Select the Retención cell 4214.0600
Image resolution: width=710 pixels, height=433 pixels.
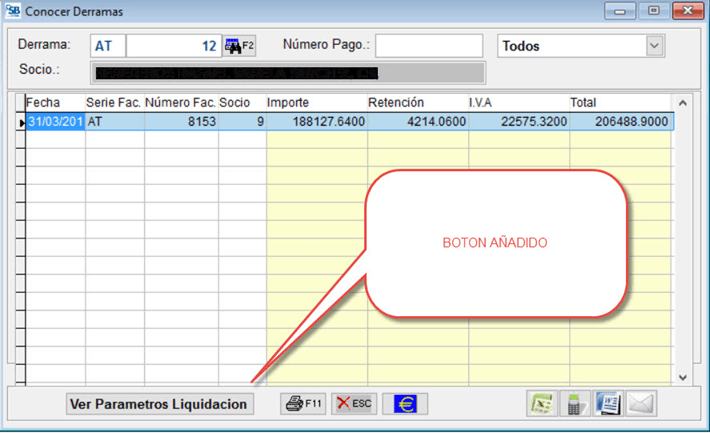[418, 121]
